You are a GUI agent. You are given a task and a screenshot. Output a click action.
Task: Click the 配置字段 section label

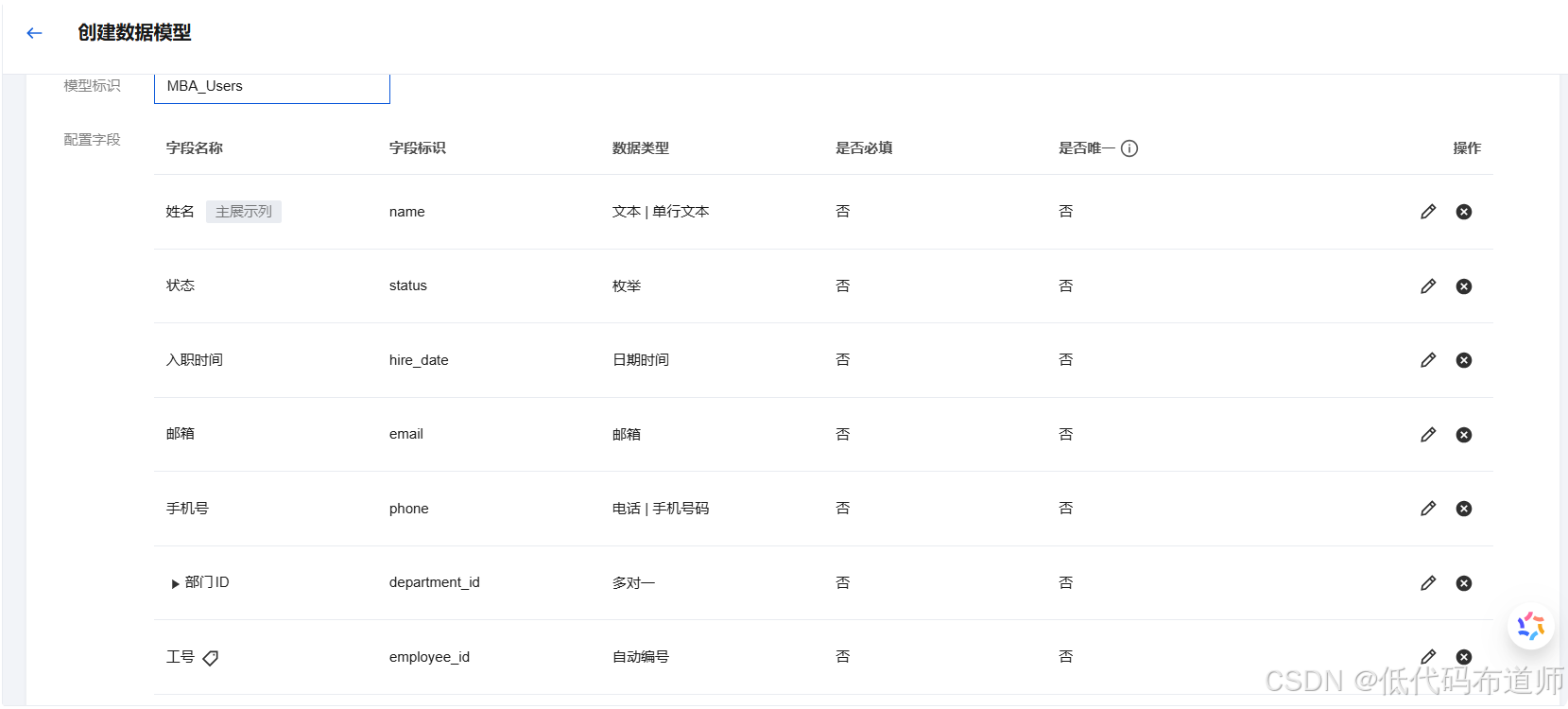tap(93, 140)
